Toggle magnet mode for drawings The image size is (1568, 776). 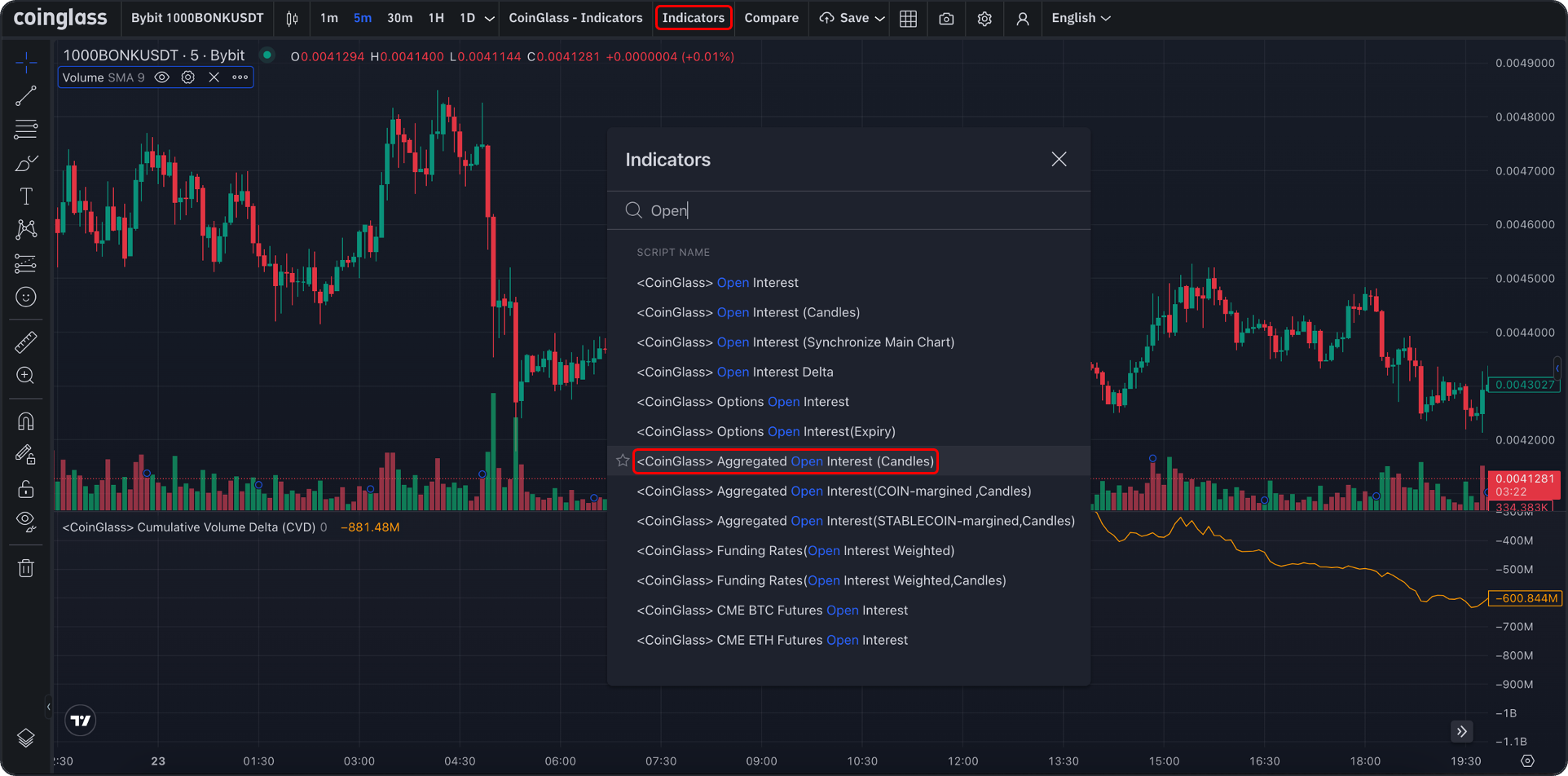coord(26,421)
